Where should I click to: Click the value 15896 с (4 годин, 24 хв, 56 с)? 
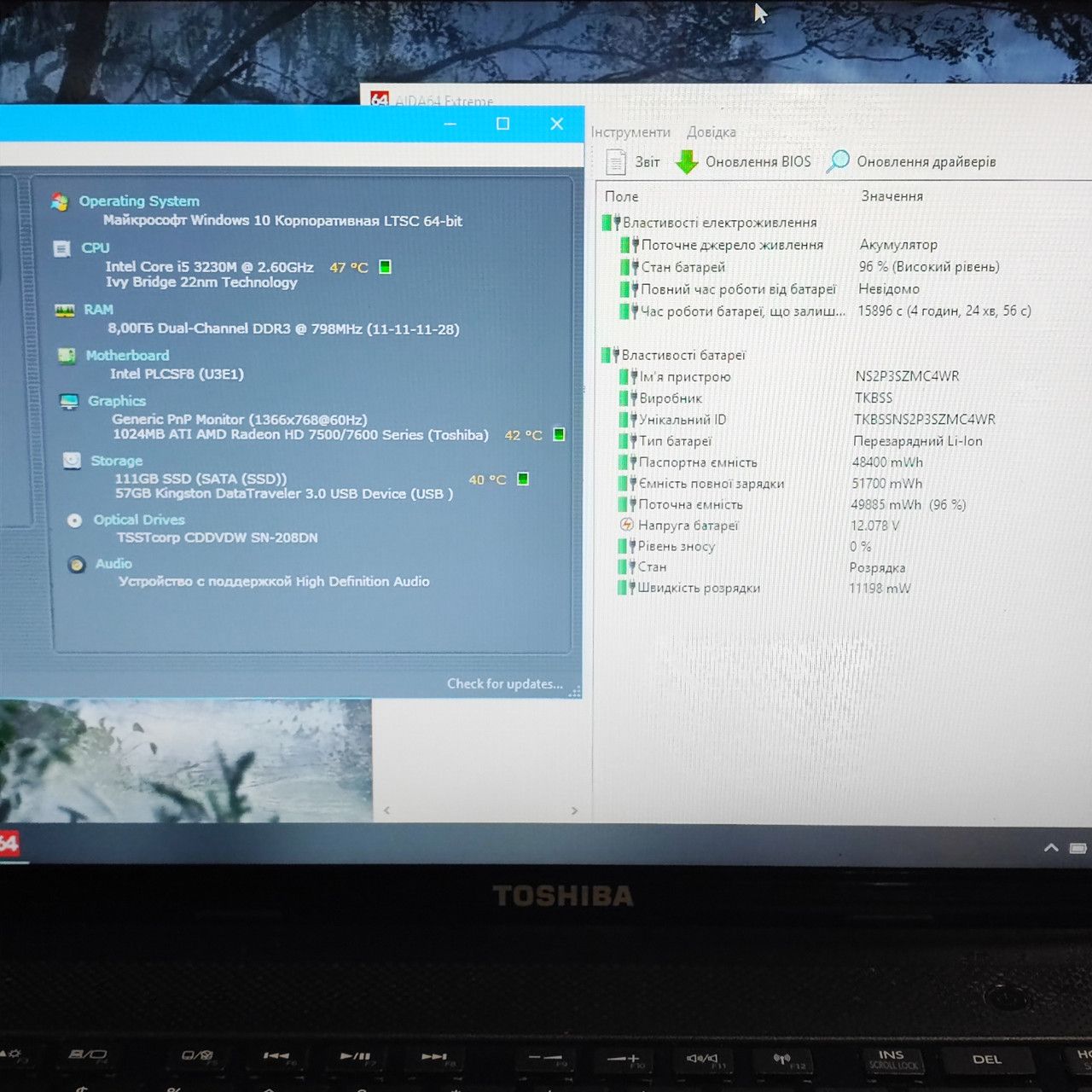pyautogui.click(x=944, y=311)
